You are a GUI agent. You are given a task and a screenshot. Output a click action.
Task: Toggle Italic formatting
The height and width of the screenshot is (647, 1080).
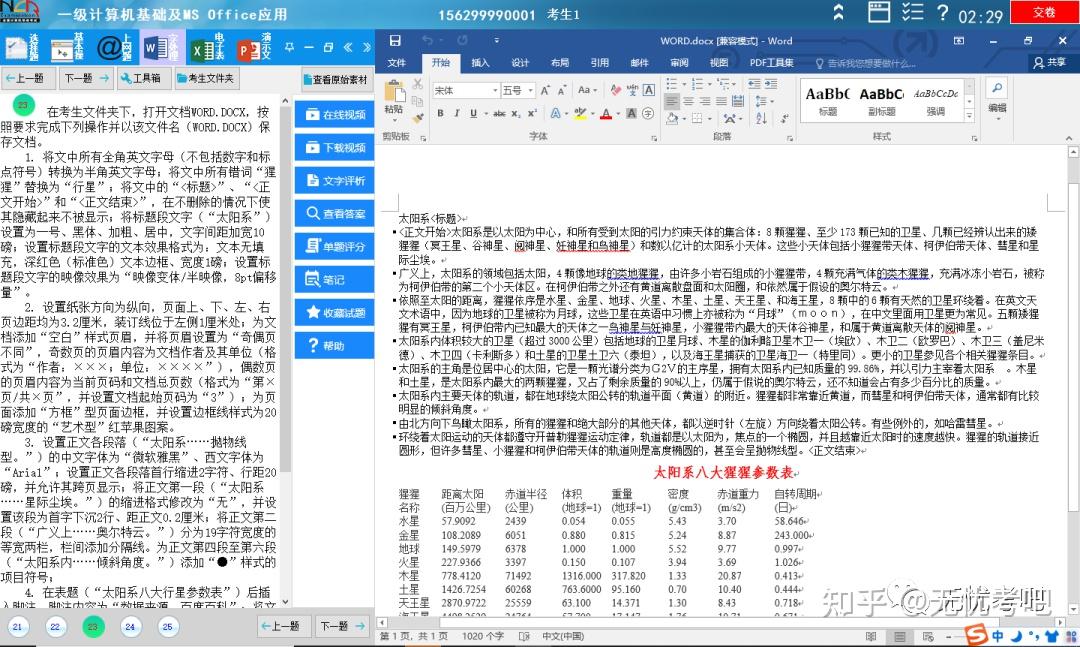[456, 114]
